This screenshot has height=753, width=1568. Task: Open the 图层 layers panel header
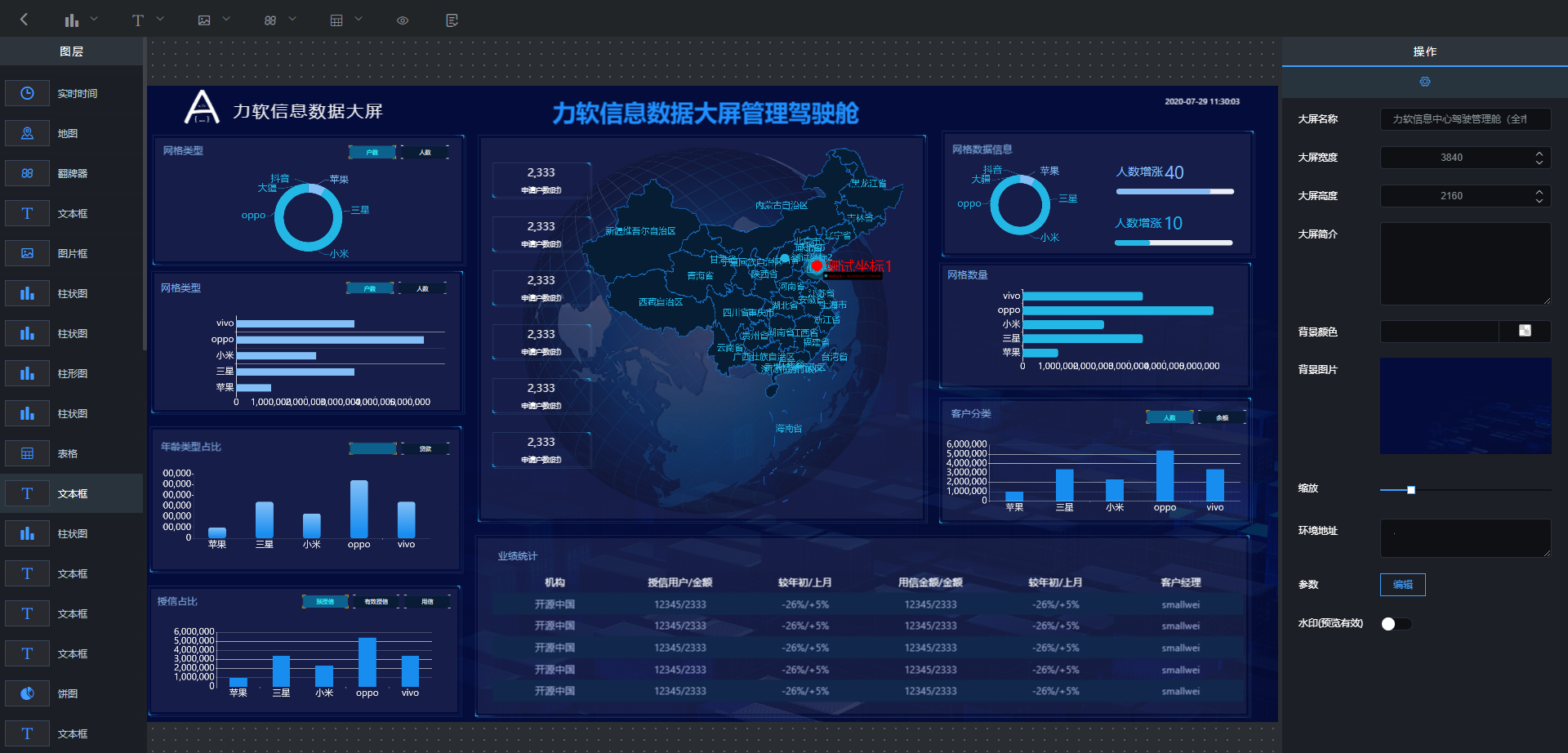pyautogui.click(x=72, y=51)
